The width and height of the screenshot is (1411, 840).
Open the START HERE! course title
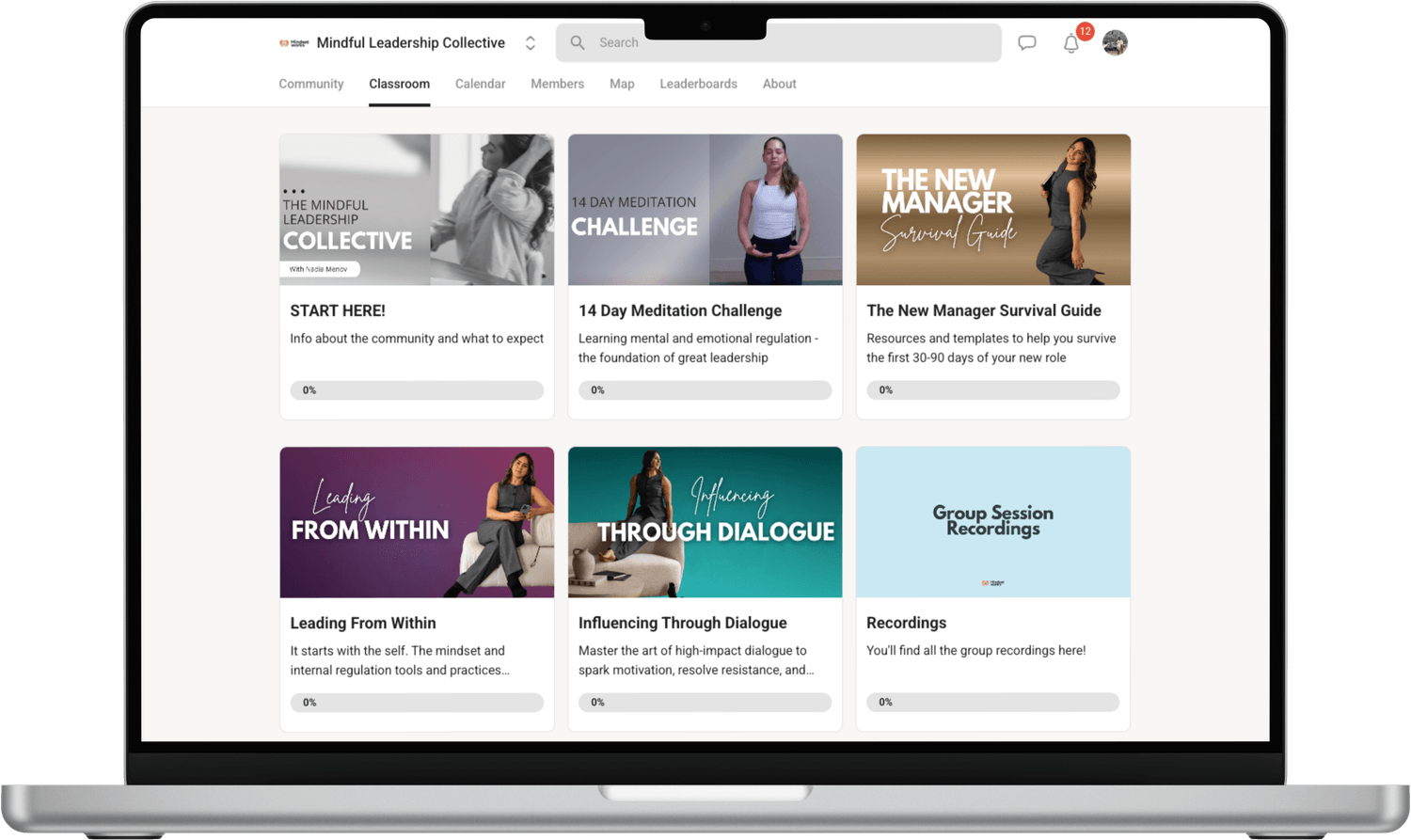[338, 310]
